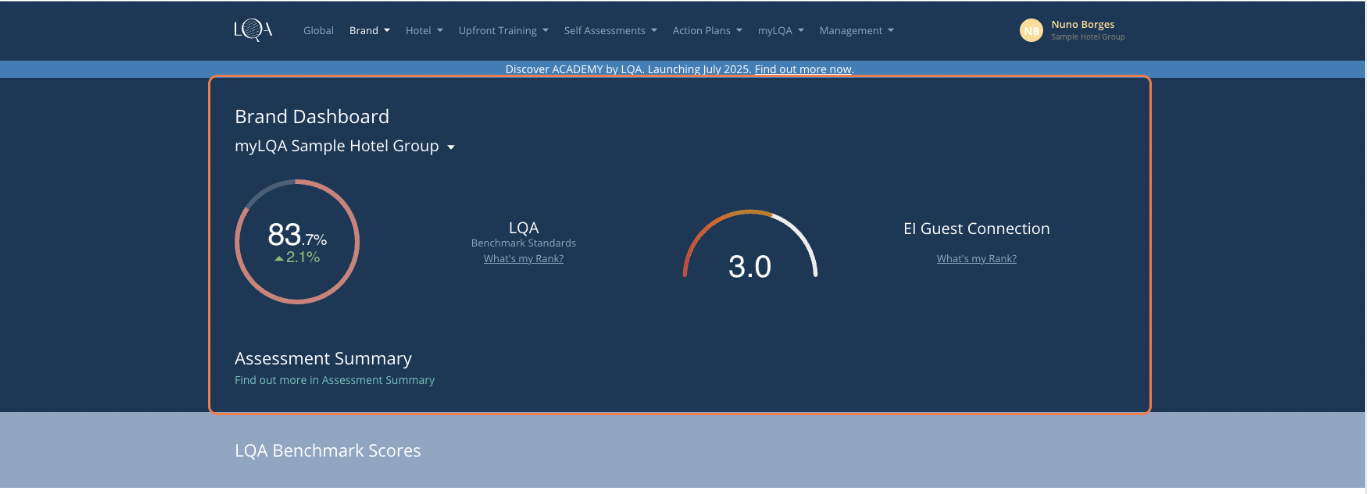This screenshot has height=494, width=1370.
Task: Expand the Management menu
Action: point(856,31)
